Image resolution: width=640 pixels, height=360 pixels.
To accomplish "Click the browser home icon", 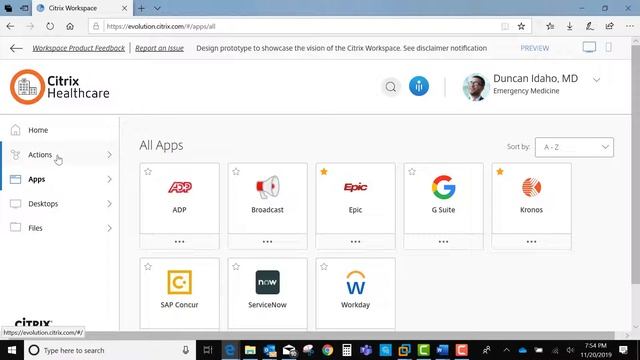I will click(70, 26).
